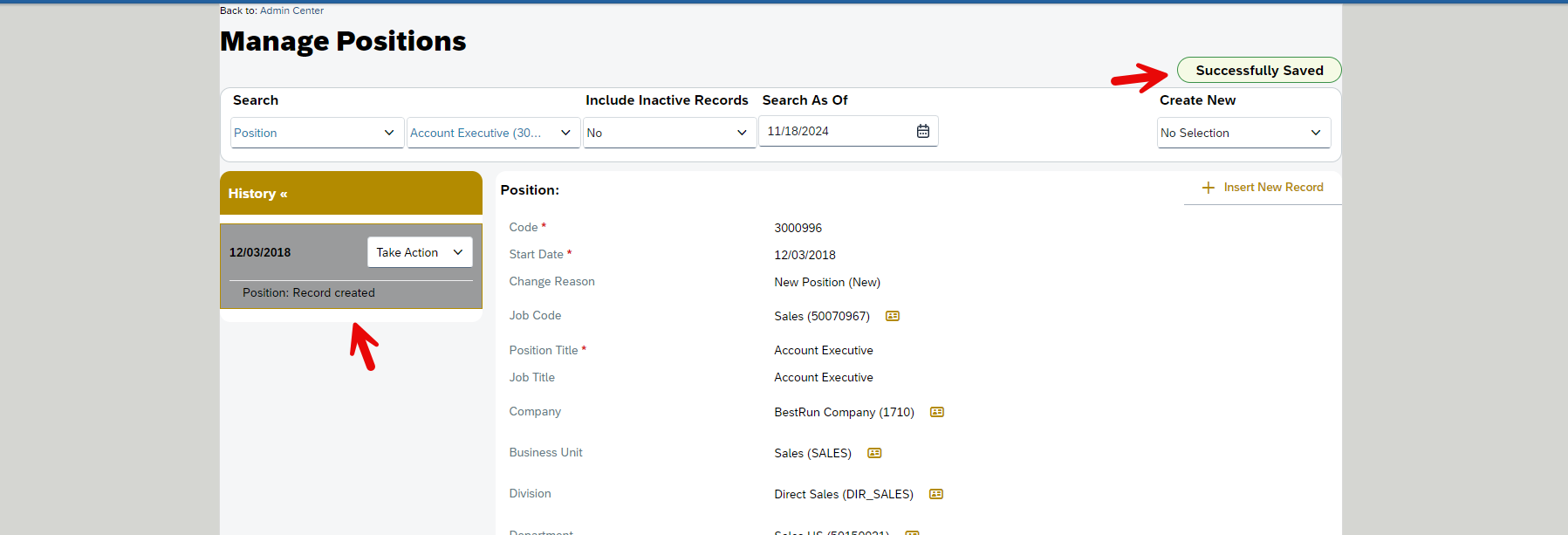
Task: Open Job Code Sales details card icon
Action: (x=892, y=316)
